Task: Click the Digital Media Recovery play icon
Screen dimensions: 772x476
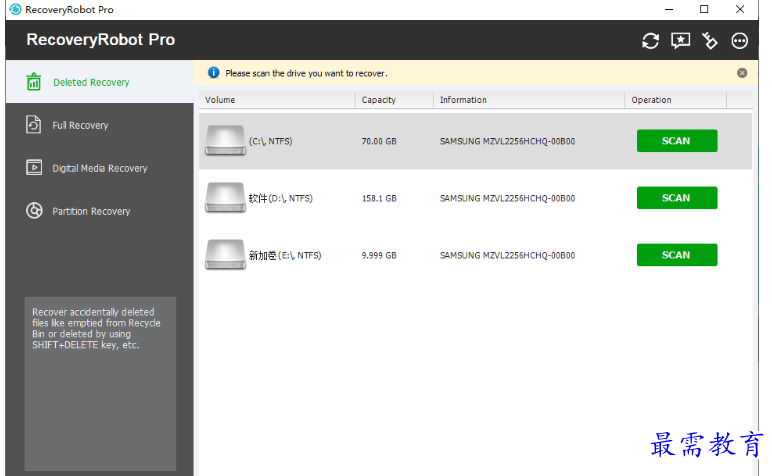Action: pyautogui.click(x=33, y=168)
